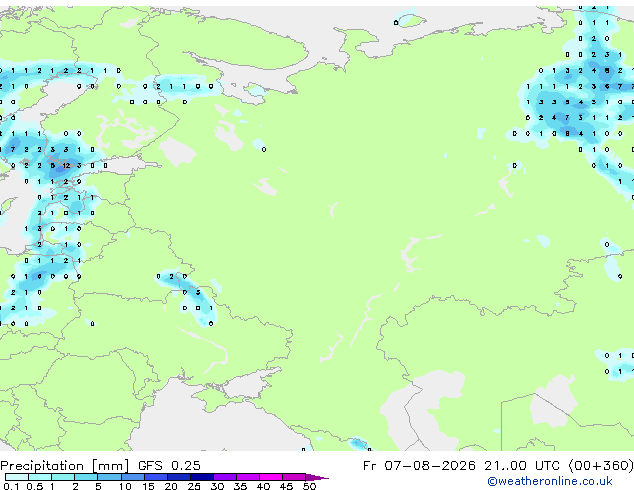Select the 40–45 mm magenta legend swatch

[271, 477]
